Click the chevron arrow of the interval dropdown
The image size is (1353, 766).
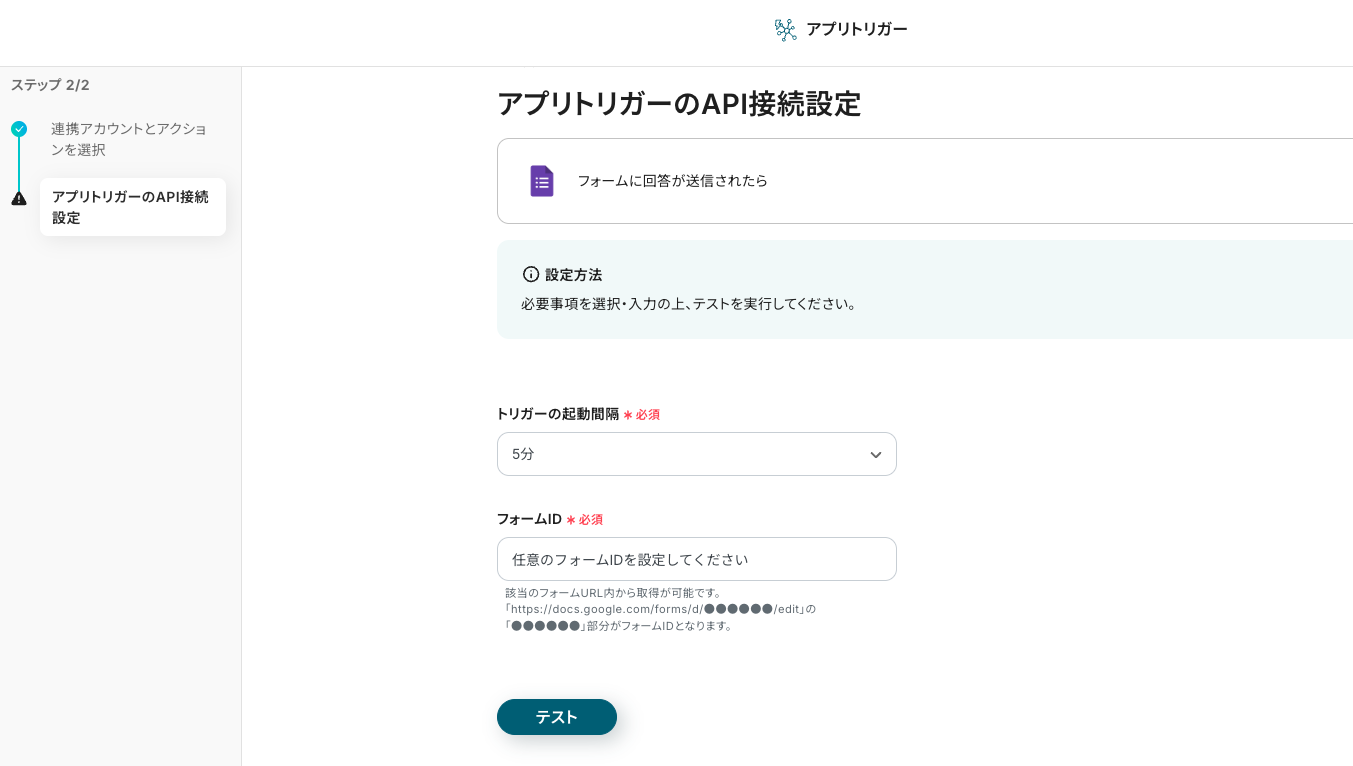tap(875, 455)
